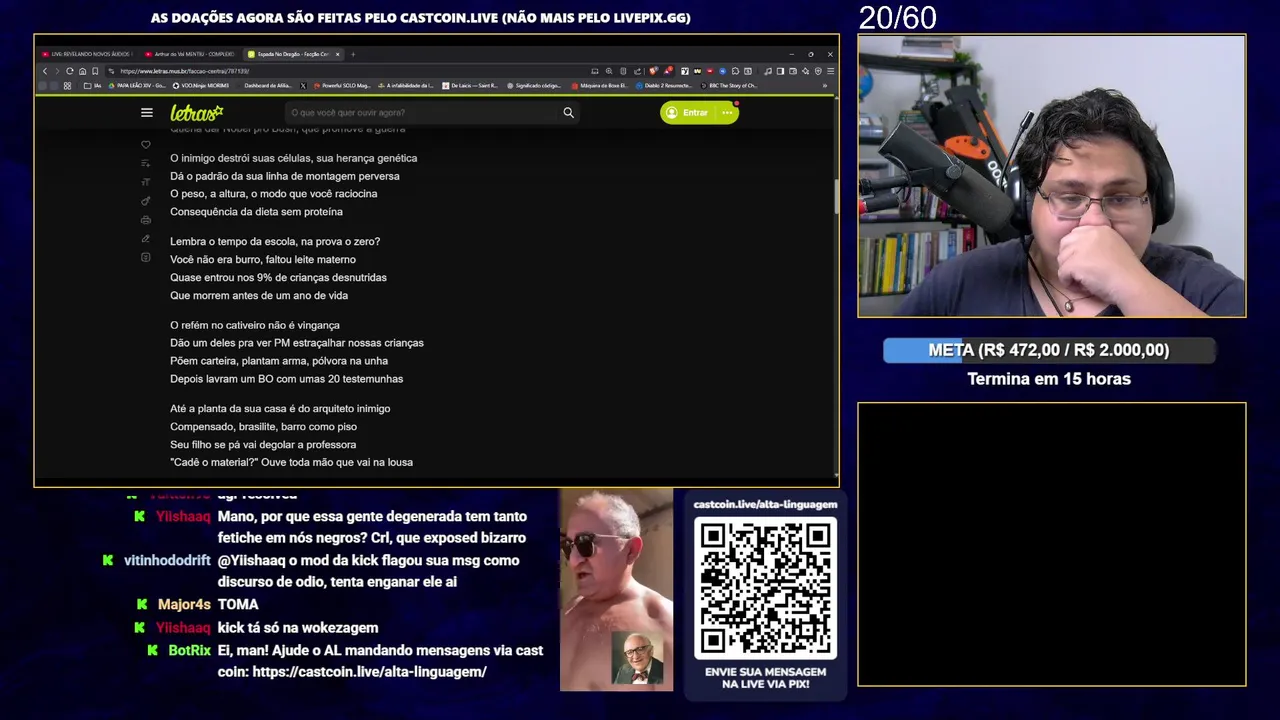The width and height of the screenshot is (1280, 720).
Task: Open chords via the guitar icon
Action: (x=146, y=201)
